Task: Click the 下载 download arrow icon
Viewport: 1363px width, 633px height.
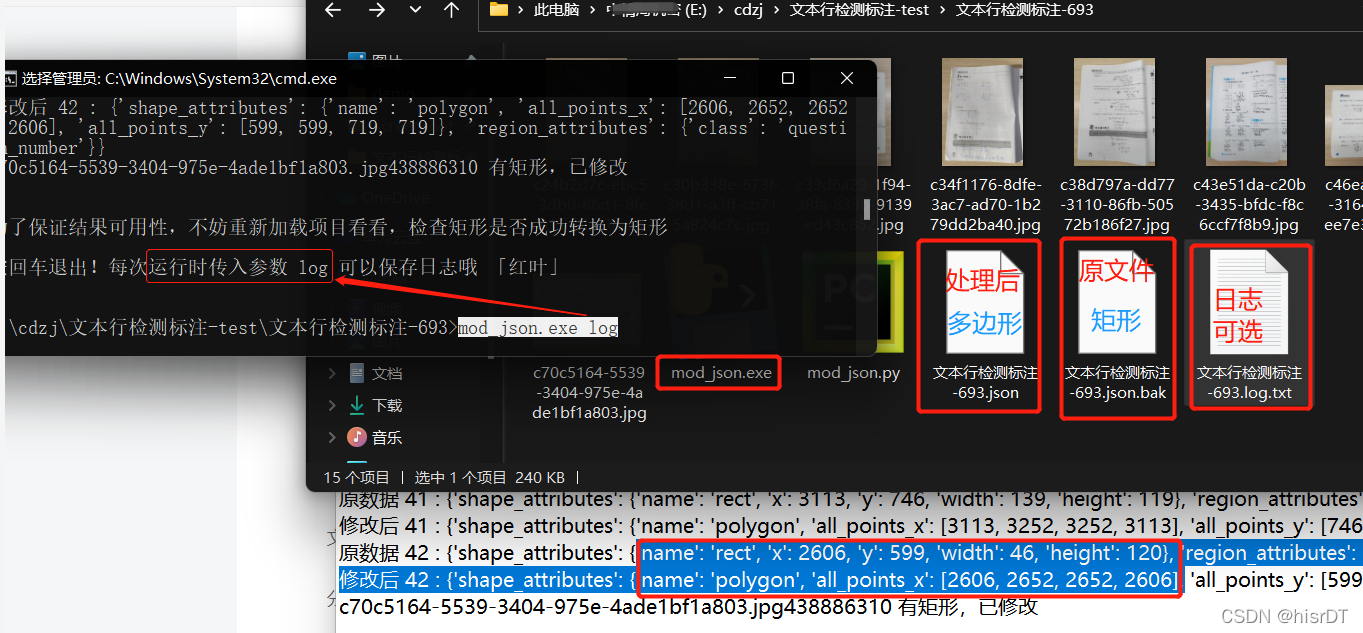Action: [356, 405]
